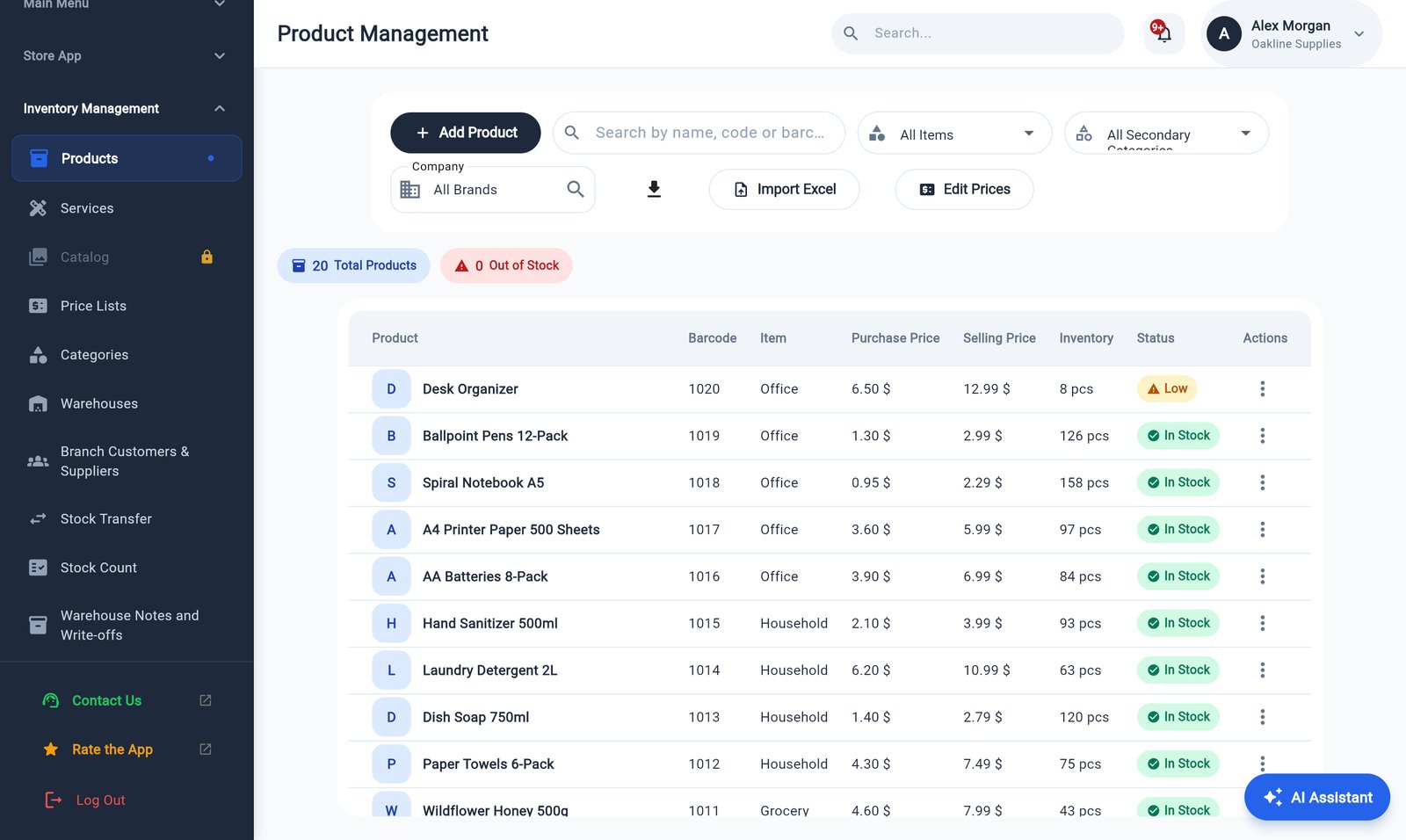Open the All Items category dropdown
1406x840 pixels.
coord(955,134)
